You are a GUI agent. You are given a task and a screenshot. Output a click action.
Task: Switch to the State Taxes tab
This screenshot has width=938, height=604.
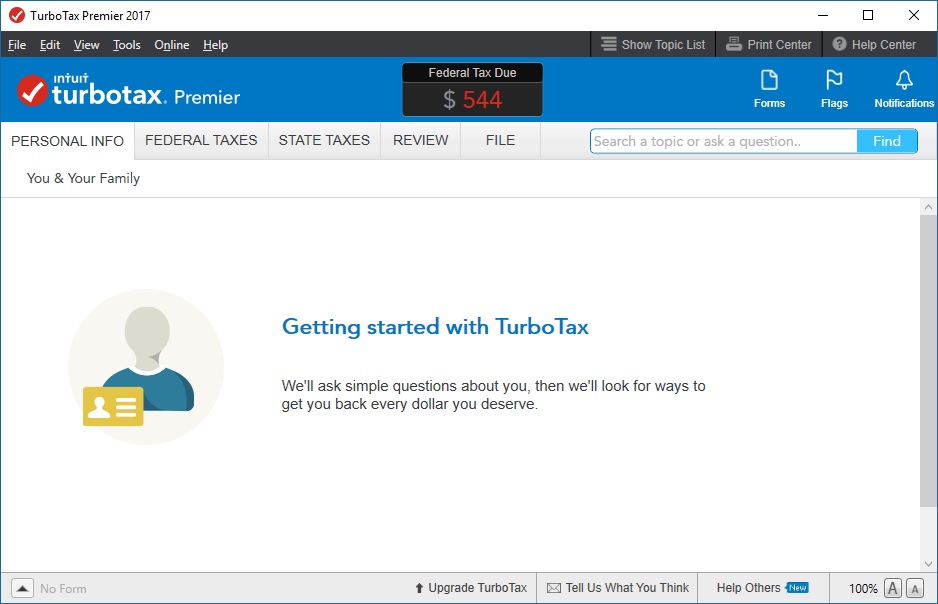[x=324, y=141]
